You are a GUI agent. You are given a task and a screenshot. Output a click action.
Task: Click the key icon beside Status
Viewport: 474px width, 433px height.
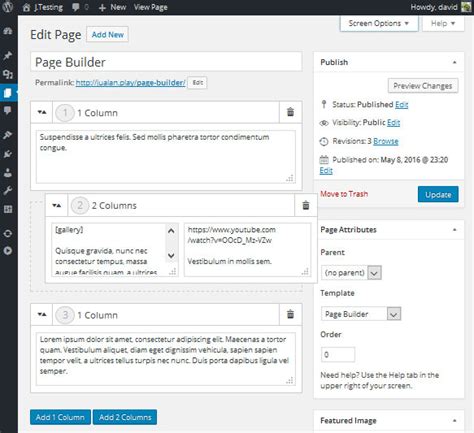click(324, 104)
